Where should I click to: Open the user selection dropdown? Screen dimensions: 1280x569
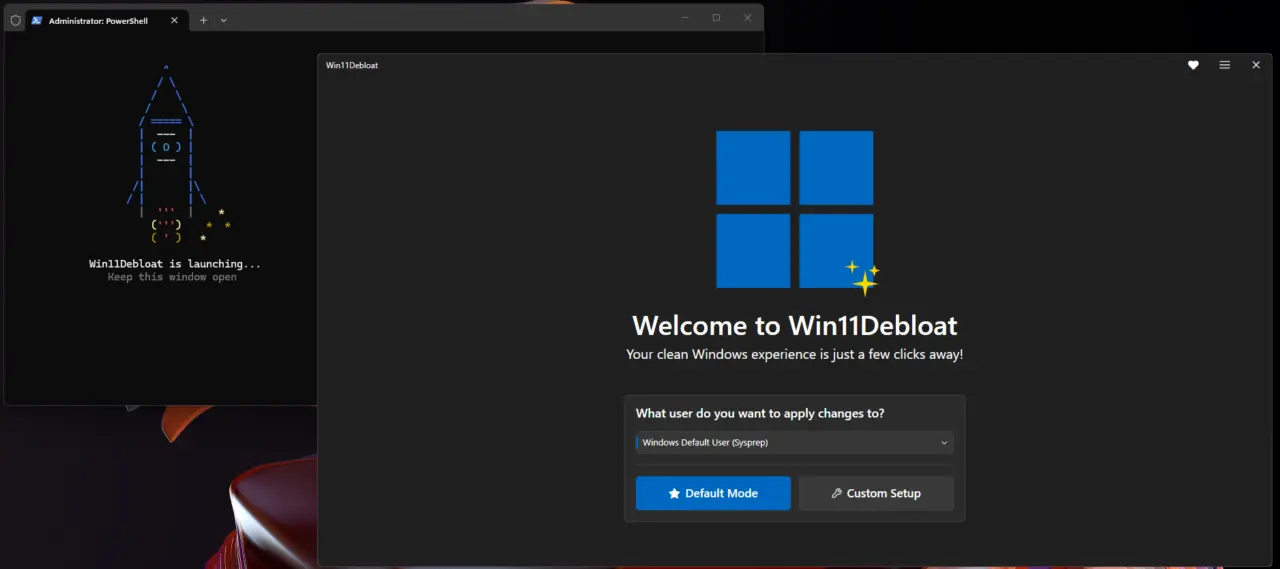click(795, 442)
